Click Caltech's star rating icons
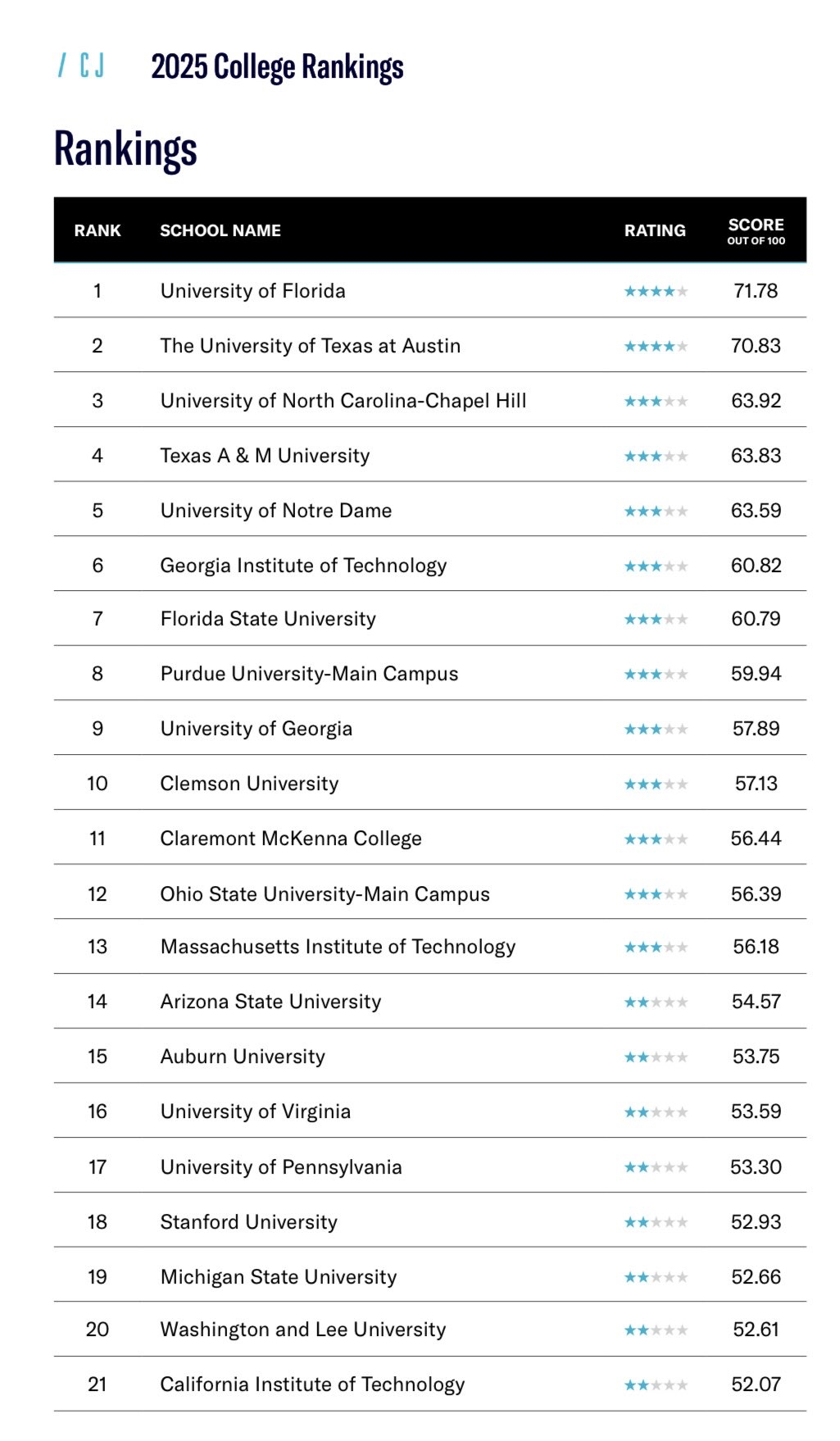 pyautogui.click(x=656, y=1385)
